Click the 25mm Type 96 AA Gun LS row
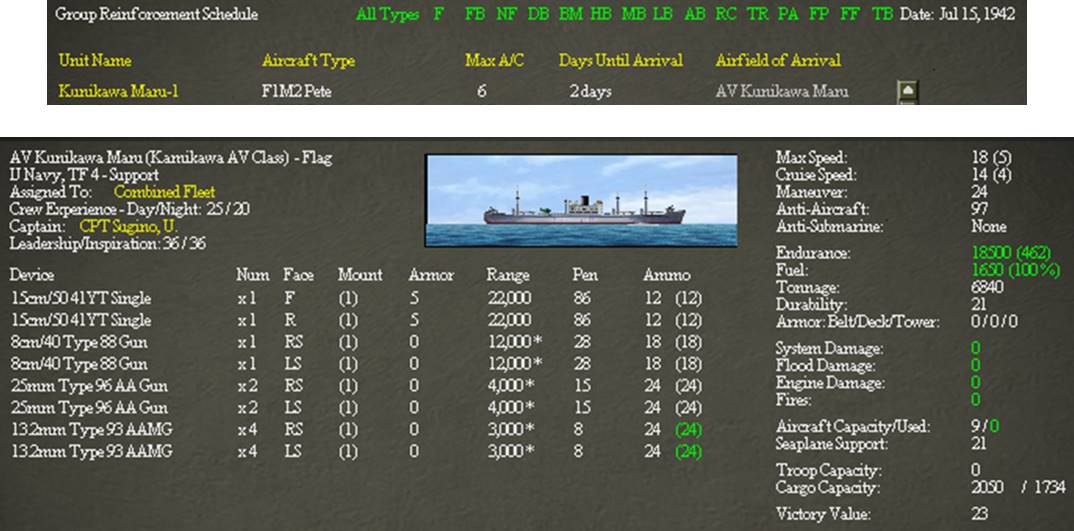Image resolution: width=1074 pixels, height=531 pixels. pyautogui.click(x=356, y=408)
